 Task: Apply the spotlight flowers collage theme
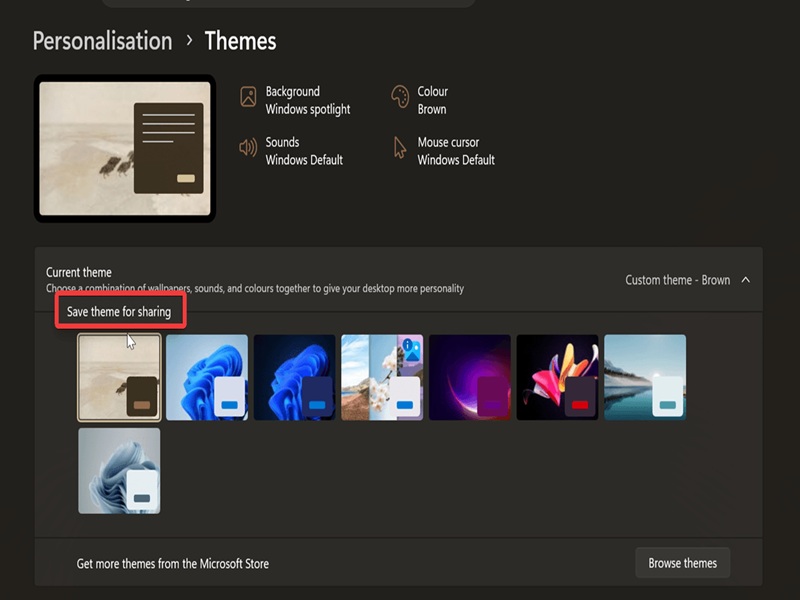[x=382, y=378]
